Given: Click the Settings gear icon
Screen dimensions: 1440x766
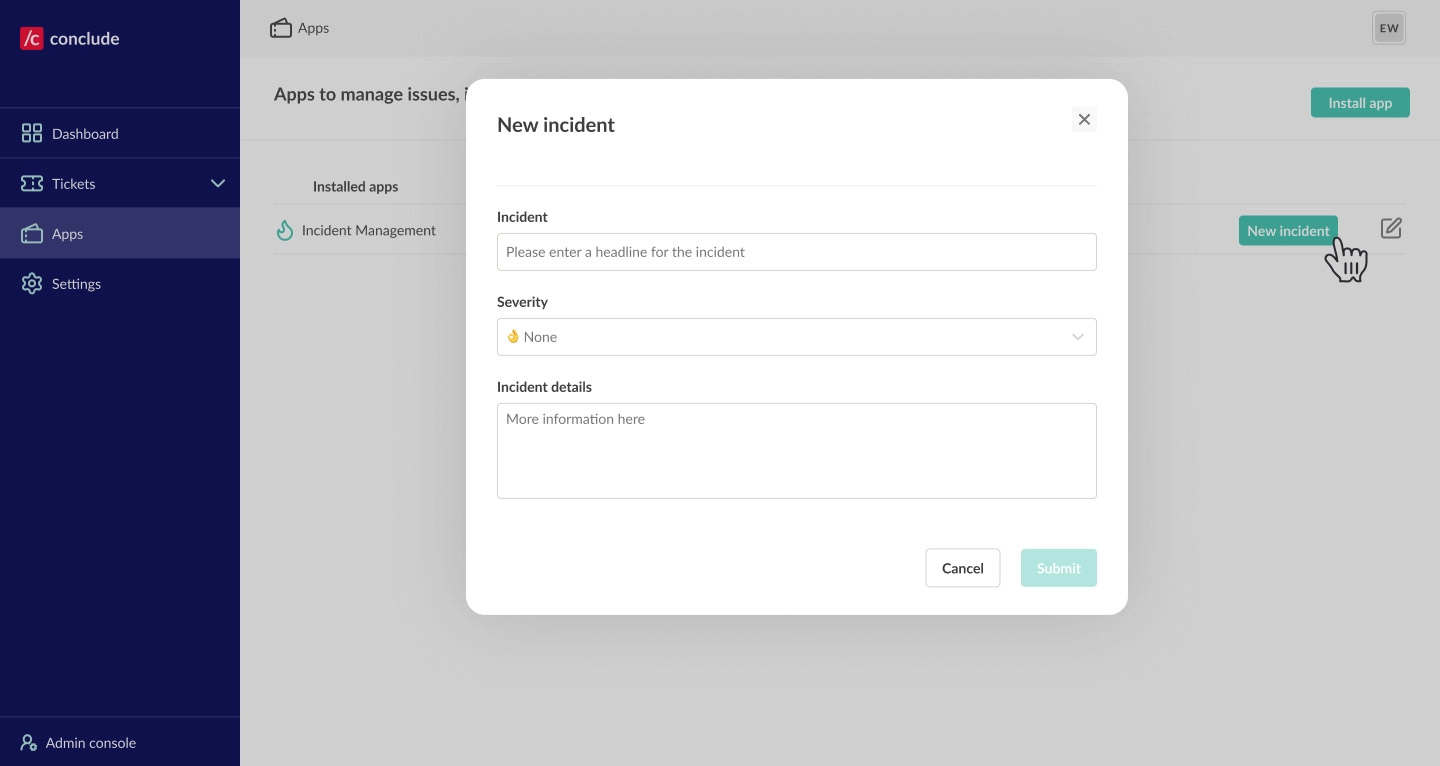Looking at the screenshot, I should 32,284.
